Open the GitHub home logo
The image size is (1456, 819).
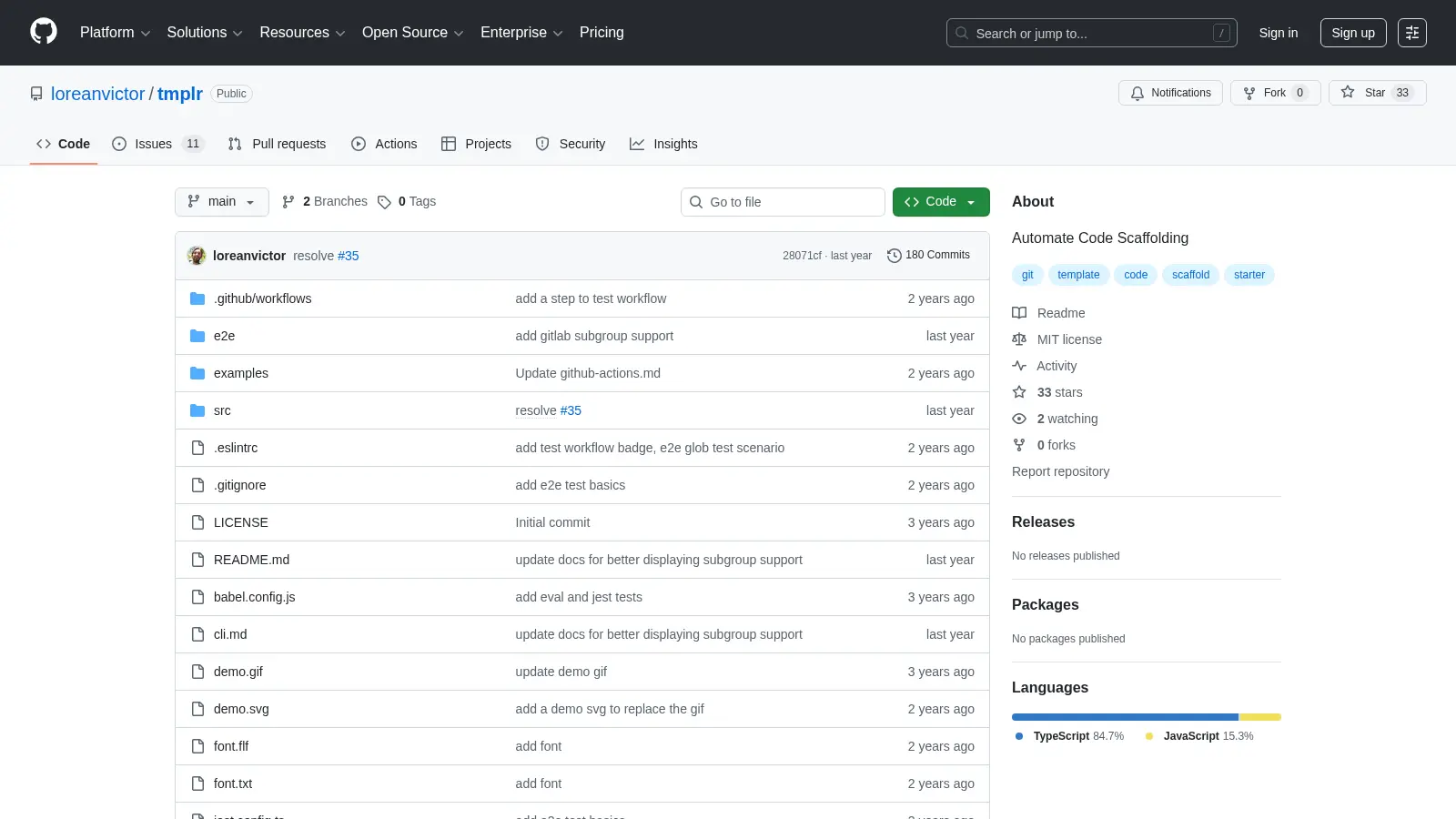(44, 32)
